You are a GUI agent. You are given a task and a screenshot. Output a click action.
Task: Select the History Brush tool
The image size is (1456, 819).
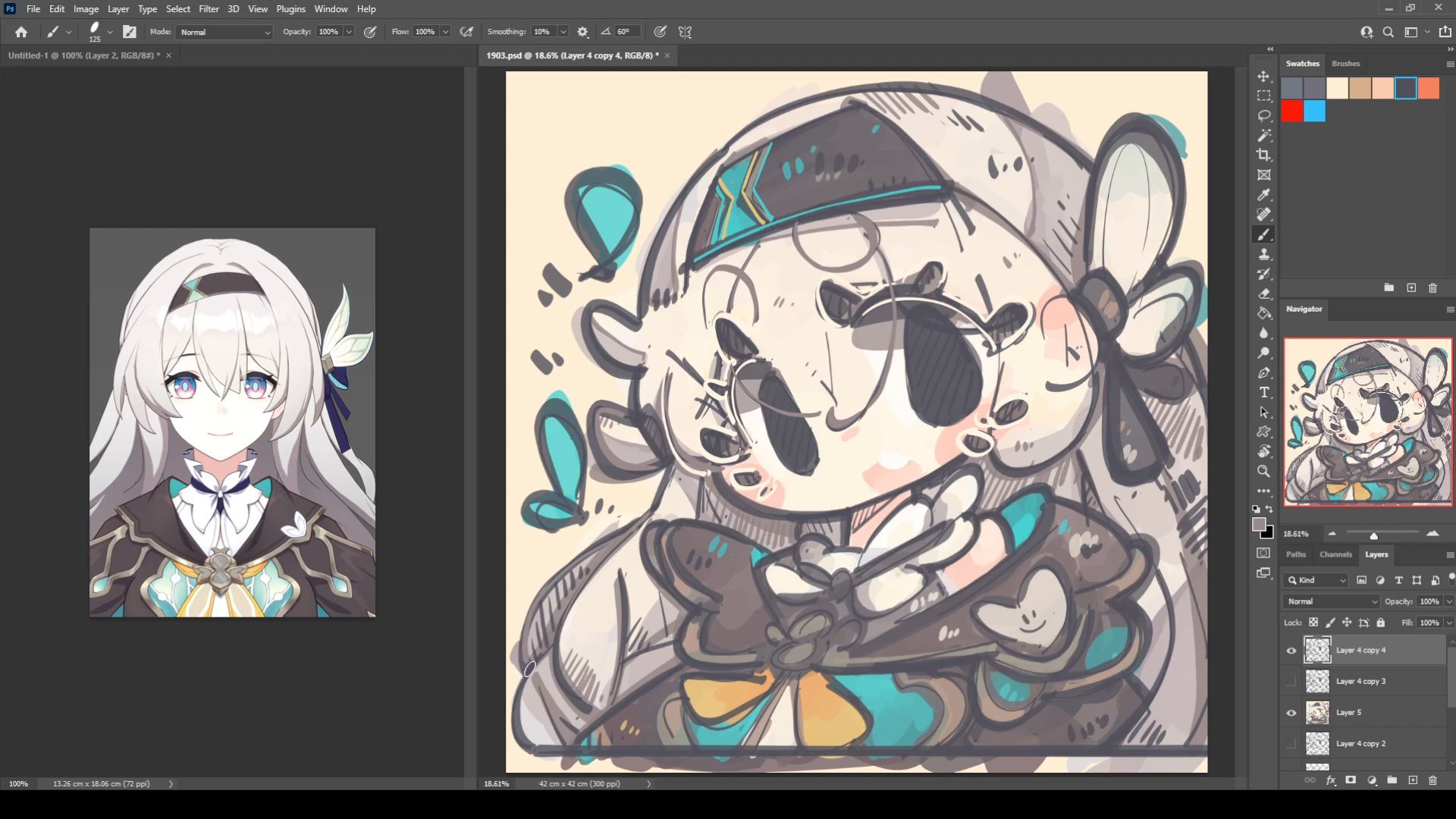pos(1263,274)
